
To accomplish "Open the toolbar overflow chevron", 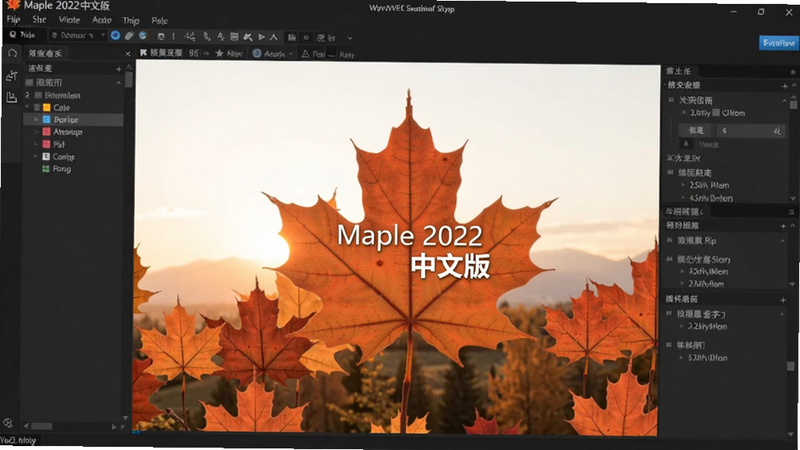I will point(349,38).
